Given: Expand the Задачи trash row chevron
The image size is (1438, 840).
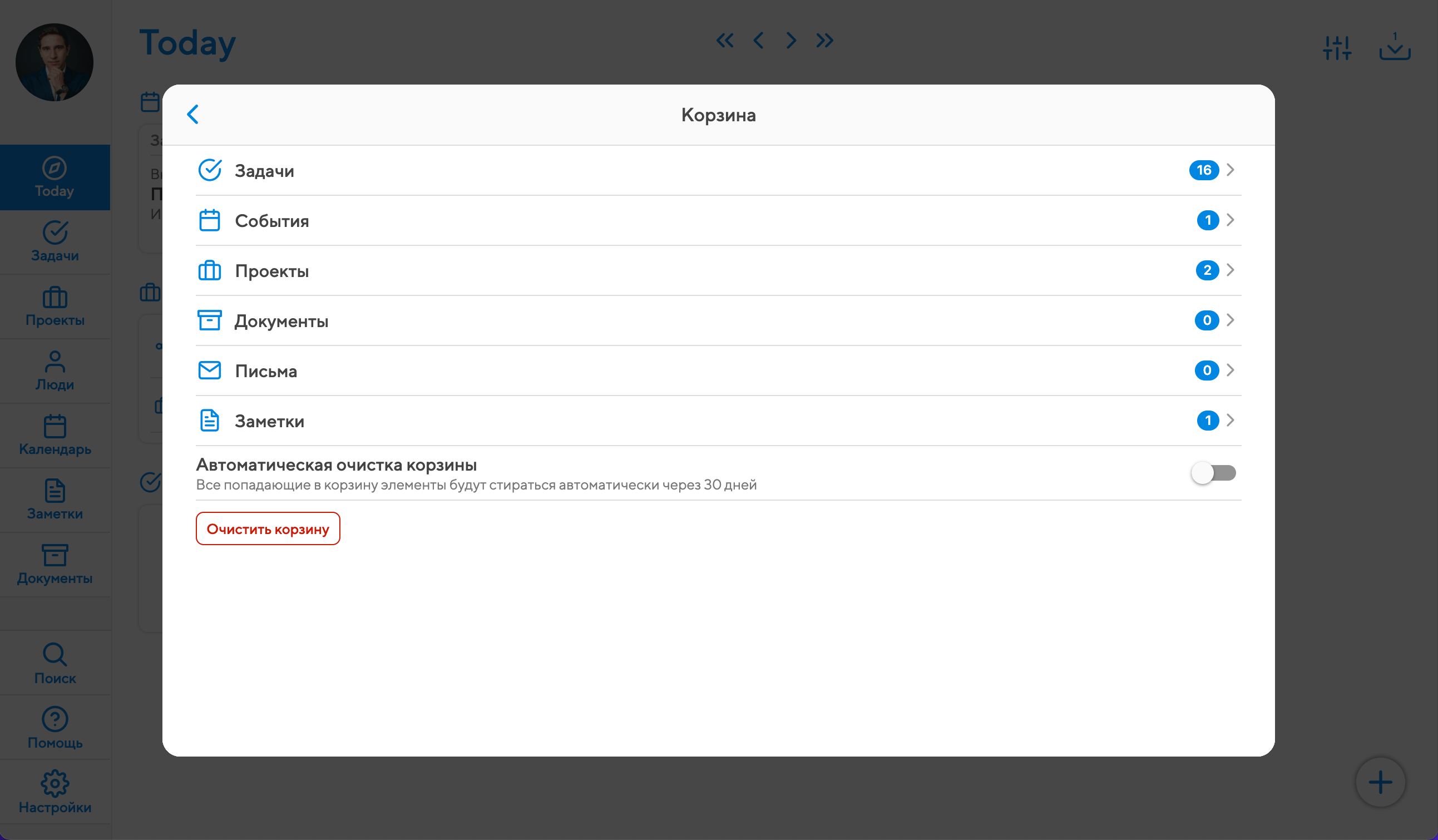Looking at the screenshot, I should pyautogui.click(x=1231, y=170).
